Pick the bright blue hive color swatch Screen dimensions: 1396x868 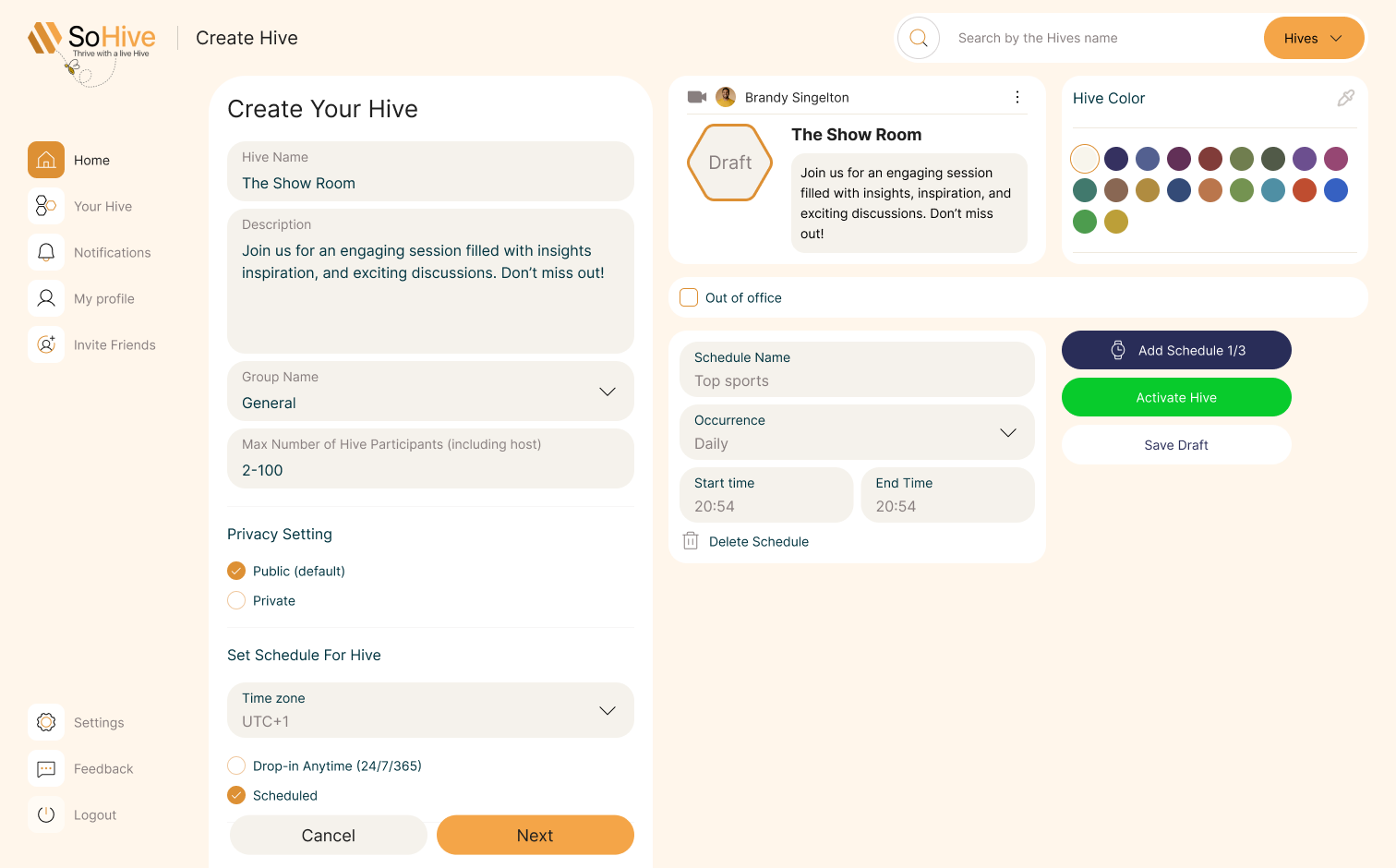click(1336, 190)
